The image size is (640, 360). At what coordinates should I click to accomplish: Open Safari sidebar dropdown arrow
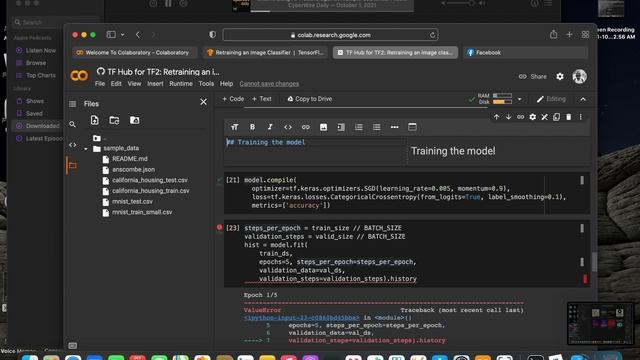click(x=122, y=35)
